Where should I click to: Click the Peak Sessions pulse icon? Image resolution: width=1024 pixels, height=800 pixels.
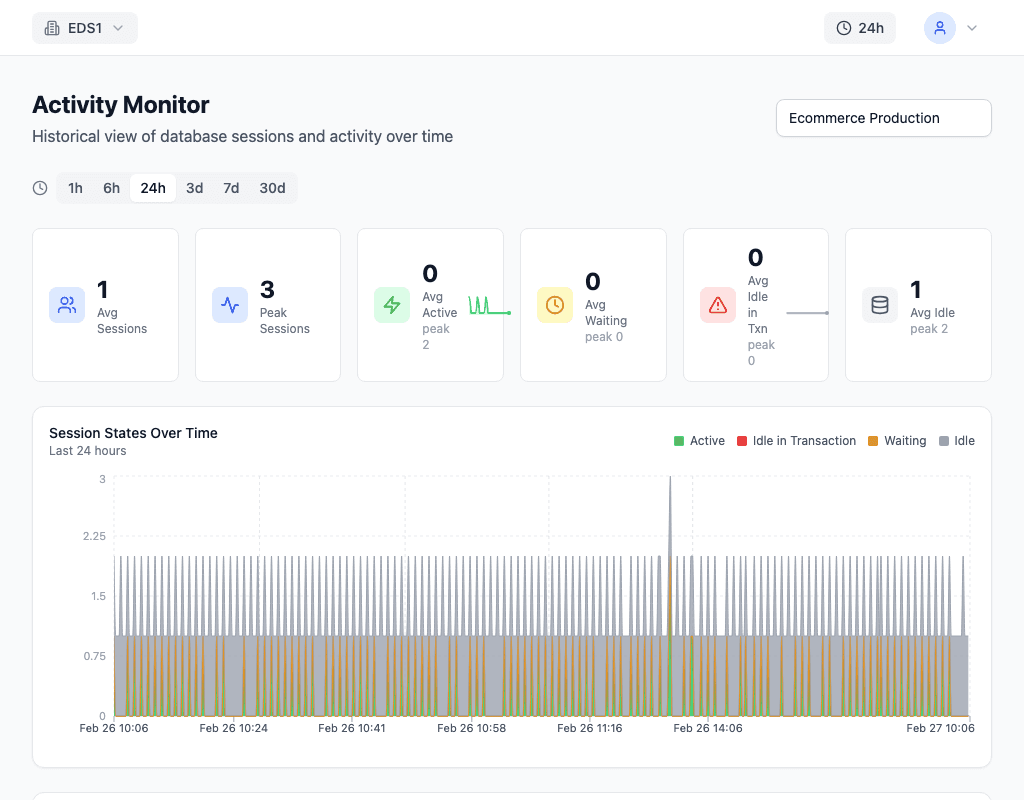pyautogui.click(x=230, y=305)
